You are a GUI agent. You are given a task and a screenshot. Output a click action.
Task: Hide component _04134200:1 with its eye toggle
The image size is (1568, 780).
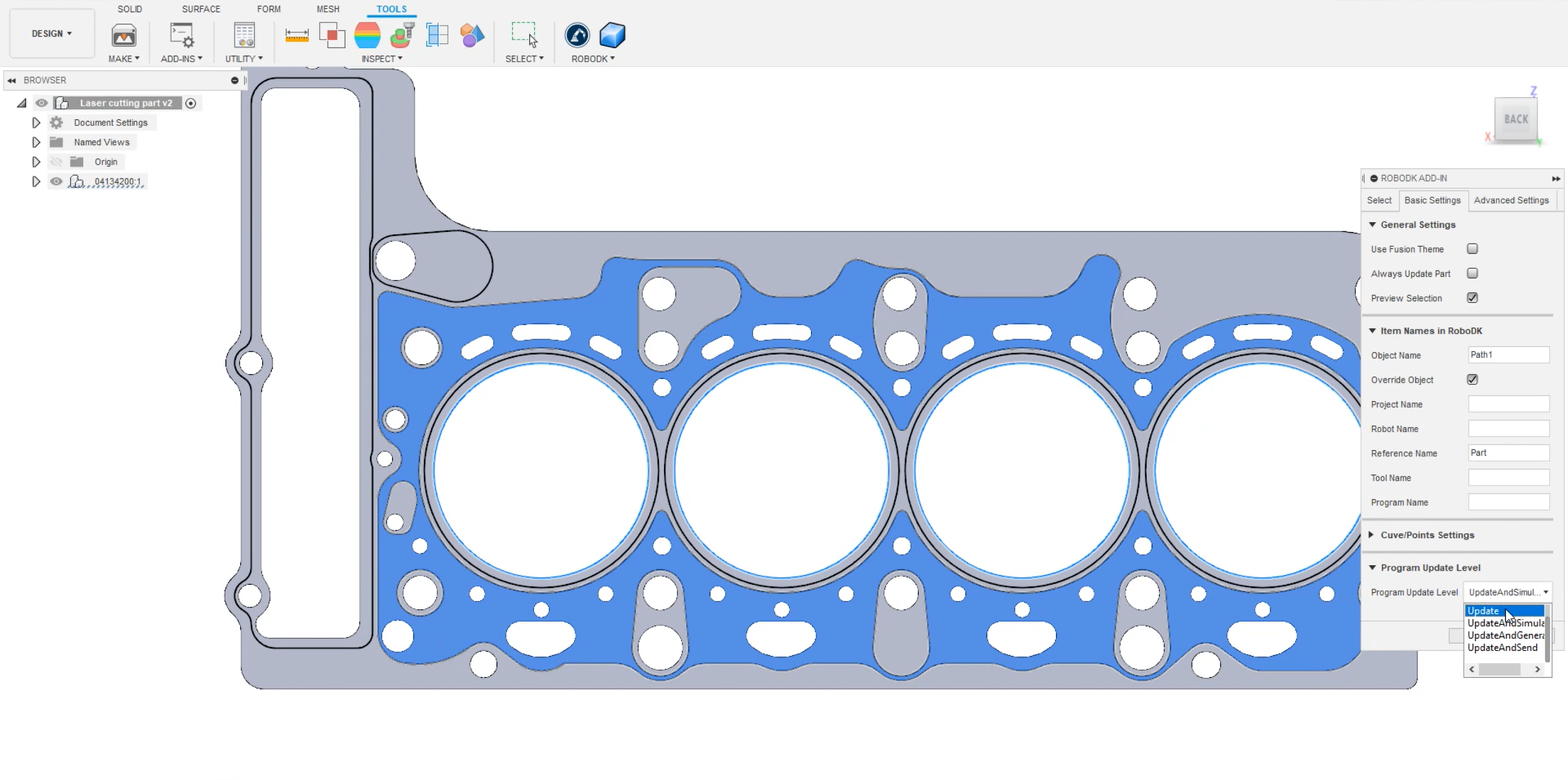56,181
